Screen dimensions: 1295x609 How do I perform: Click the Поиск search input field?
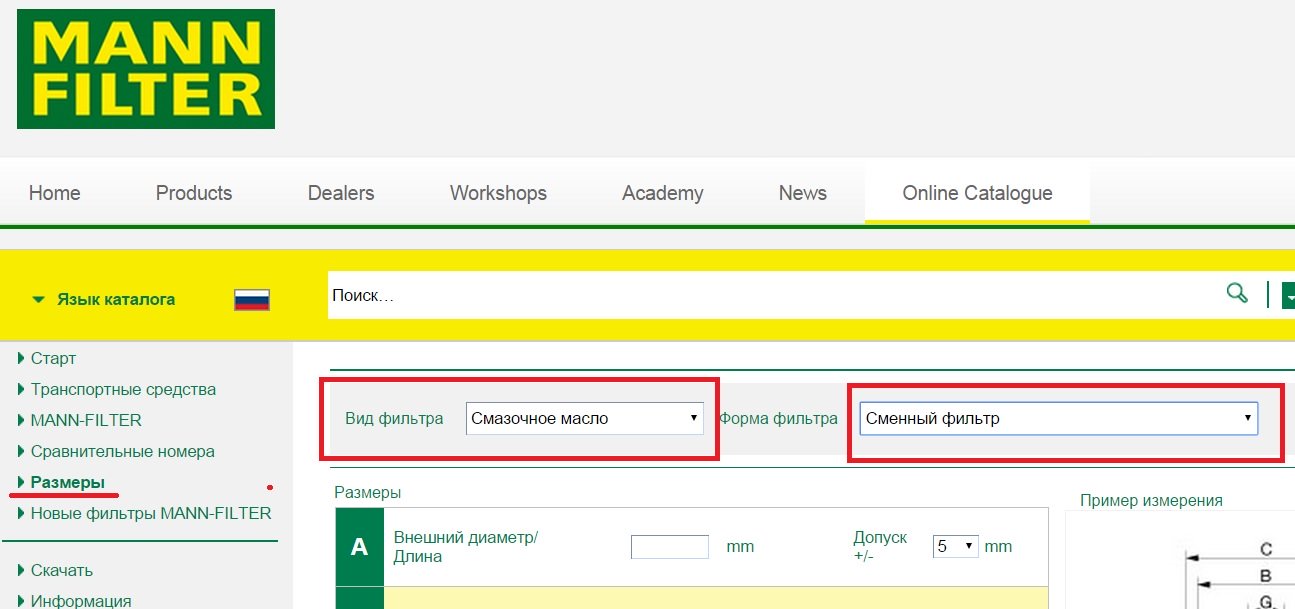click(770, 295)
